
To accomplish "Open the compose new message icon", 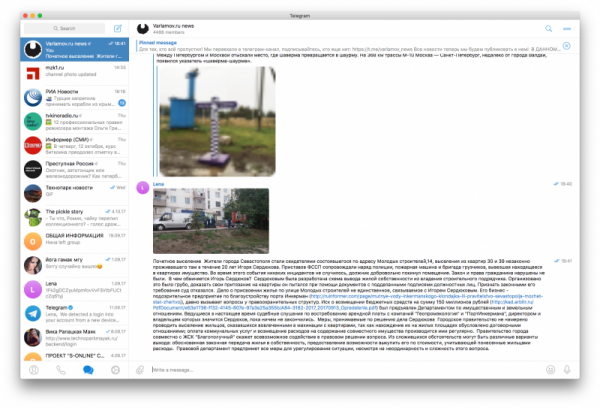I will pyautogui.click(x=118, y=28).
